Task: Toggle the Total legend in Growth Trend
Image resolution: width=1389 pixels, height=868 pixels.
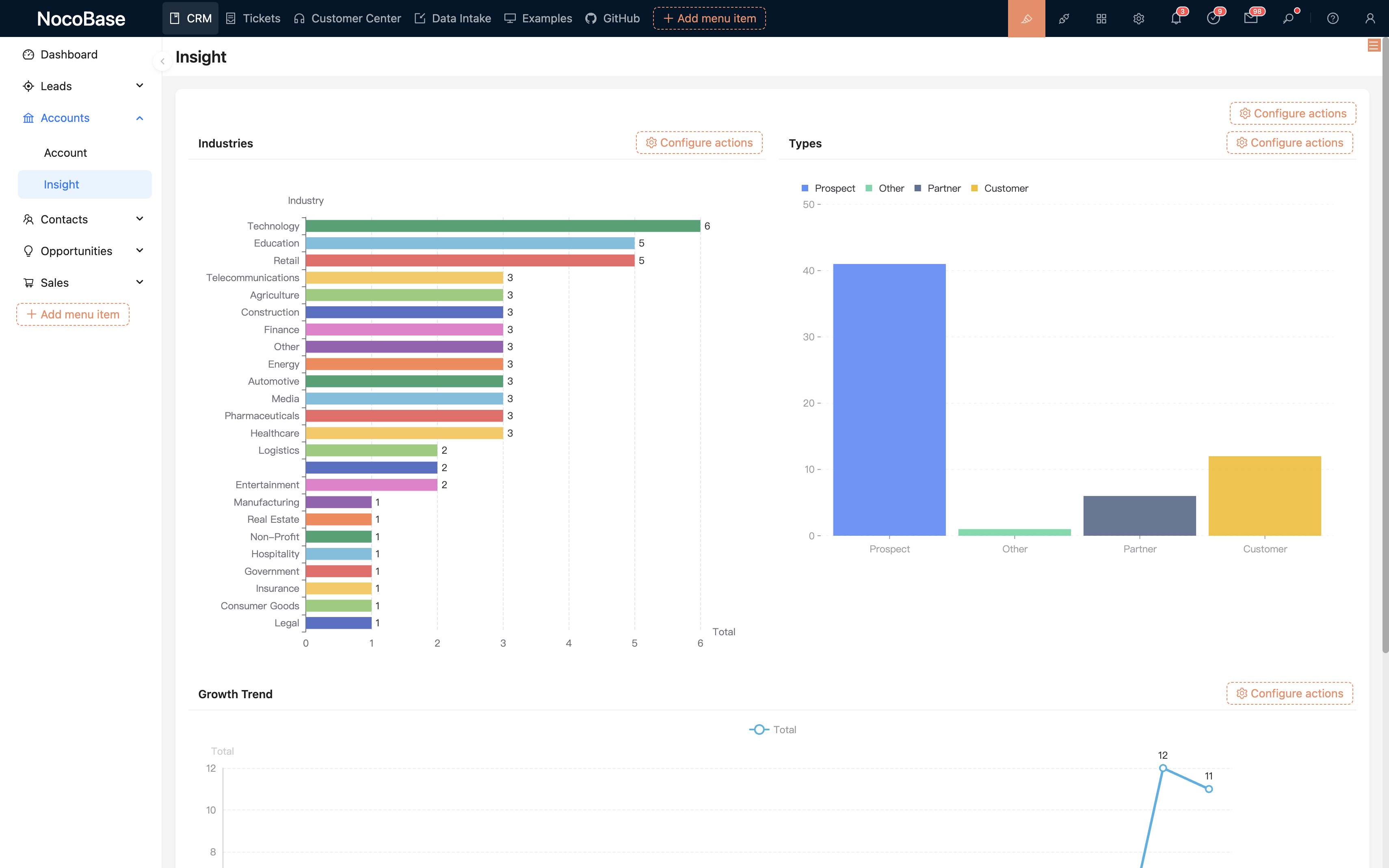Action: pyautogui.click(x=772, y=729)
